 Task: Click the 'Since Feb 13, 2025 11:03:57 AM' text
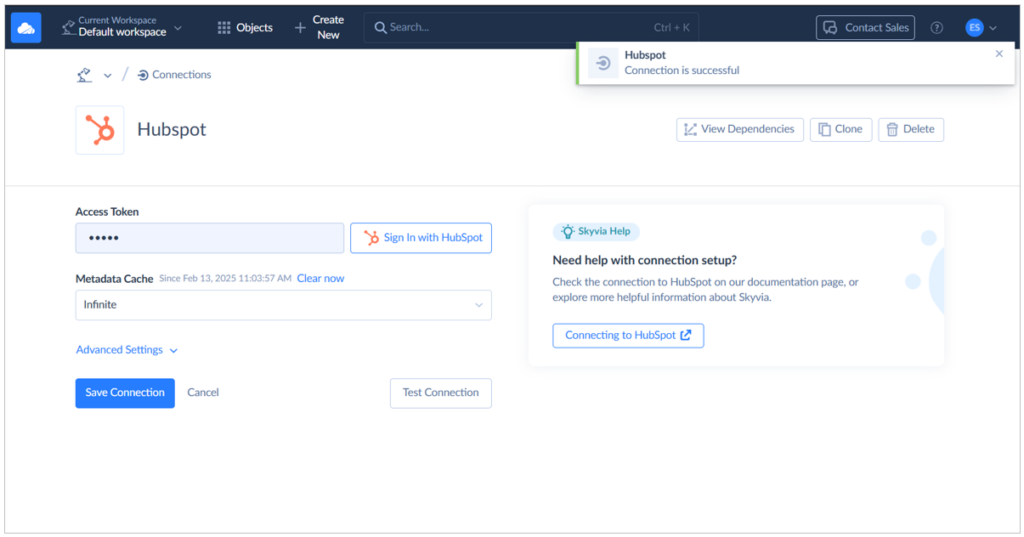pos(225,278)
